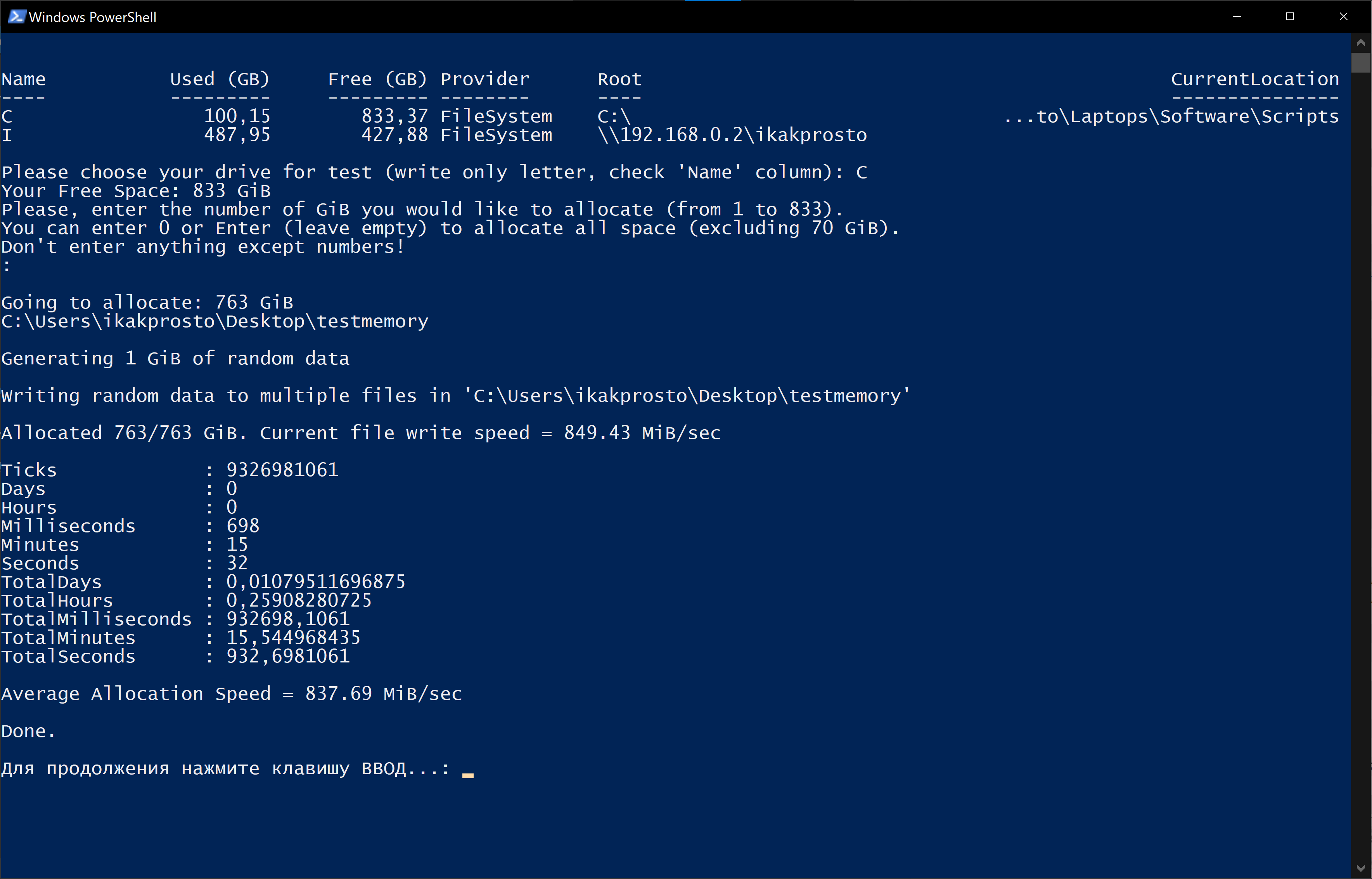Click the testmemory path under Going to allocate
This screenshot has width=1372, height=879.
(215, 321)
